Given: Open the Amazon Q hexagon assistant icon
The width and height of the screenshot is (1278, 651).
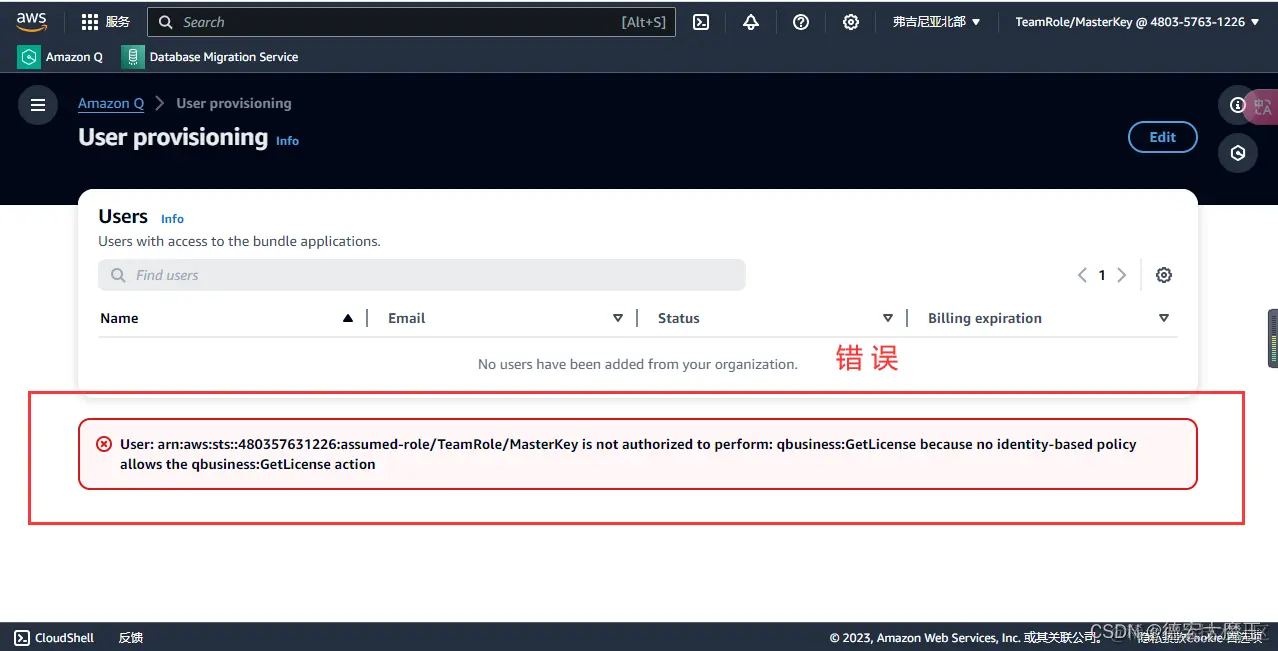Looking at the screenshot, I should [x=1237, y=153].
